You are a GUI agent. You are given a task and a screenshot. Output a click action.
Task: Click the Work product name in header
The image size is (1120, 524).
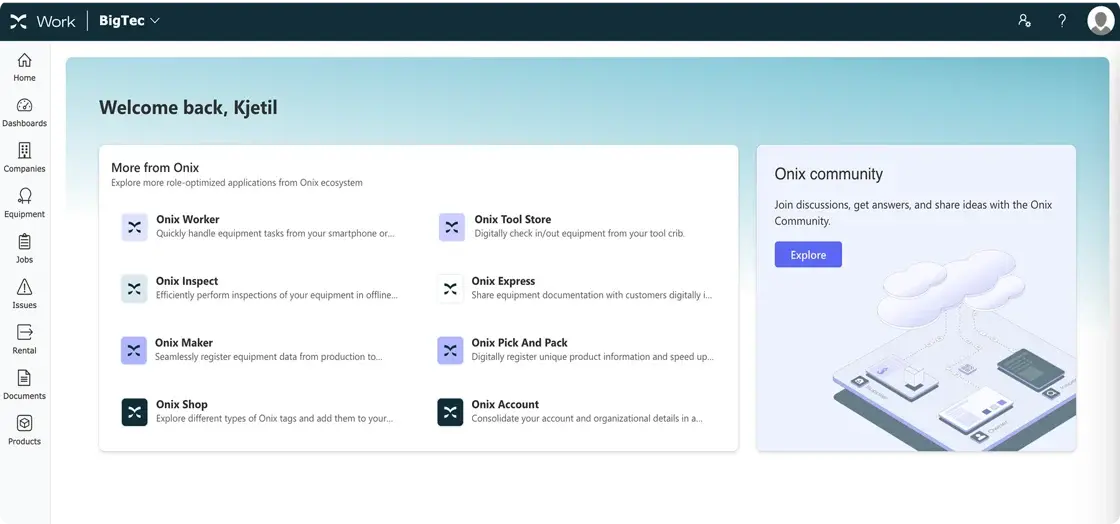click(x=56, y=21)
